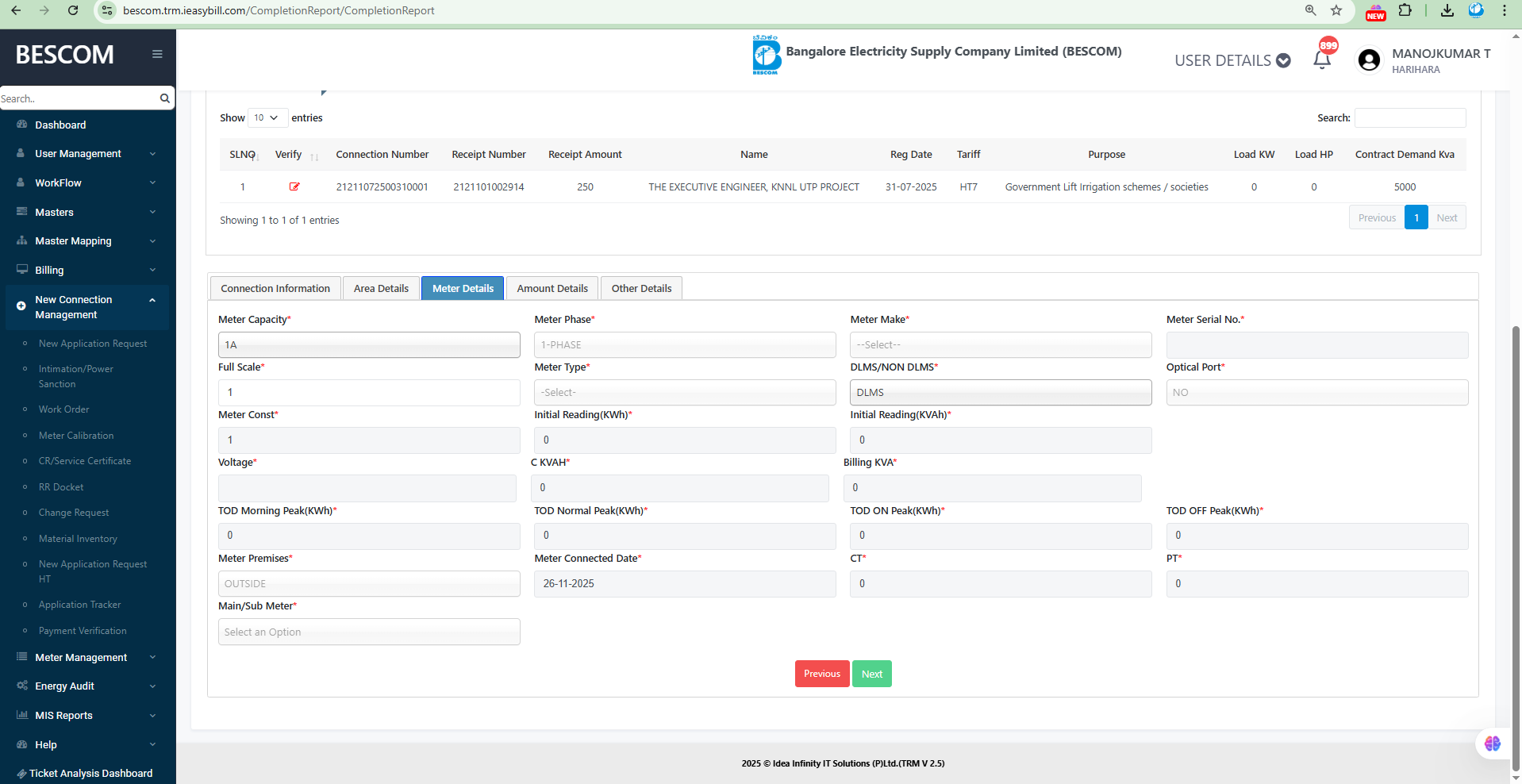Click the user profile avatar icon

(x=1369, y=60)
